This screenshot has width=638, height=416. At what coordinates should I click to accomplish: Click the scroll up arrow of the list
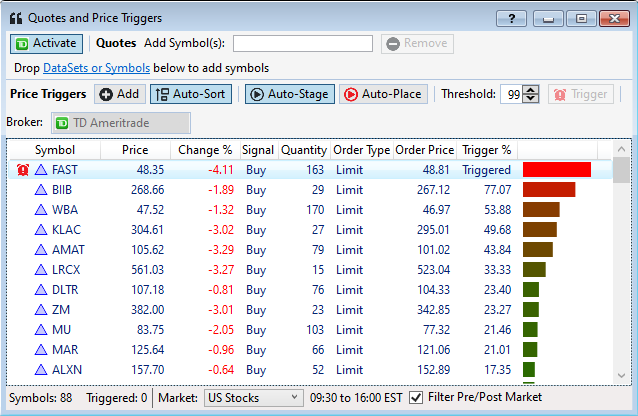[x=621, y=149]
